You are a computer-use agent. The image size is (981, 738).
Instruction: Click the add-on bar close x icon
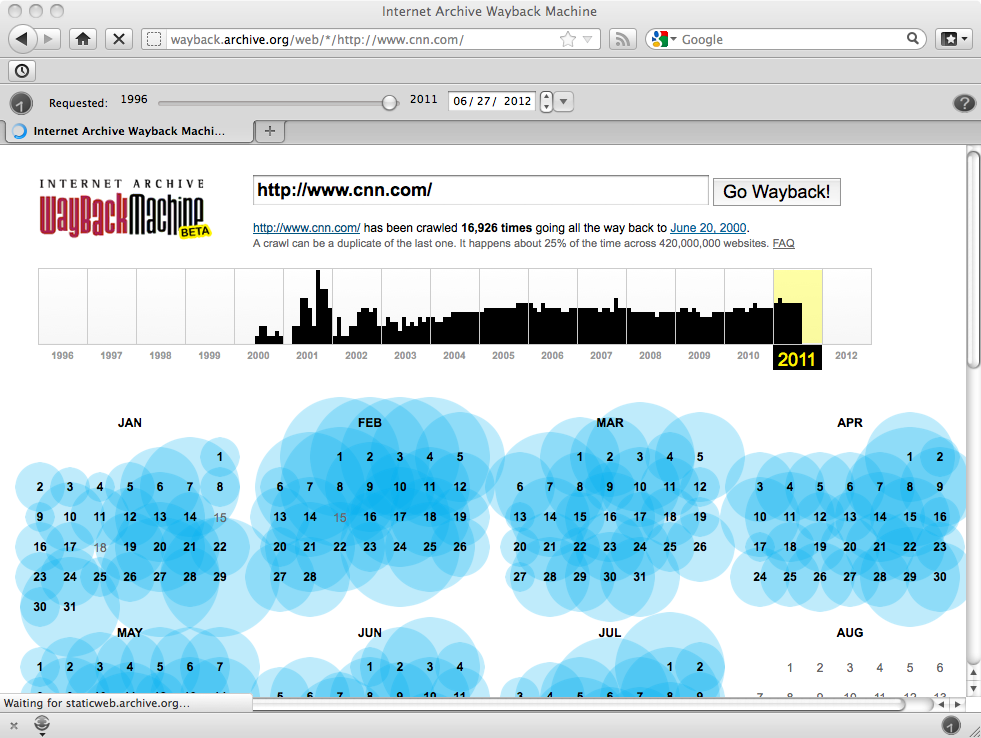click(x=14, y=725)
